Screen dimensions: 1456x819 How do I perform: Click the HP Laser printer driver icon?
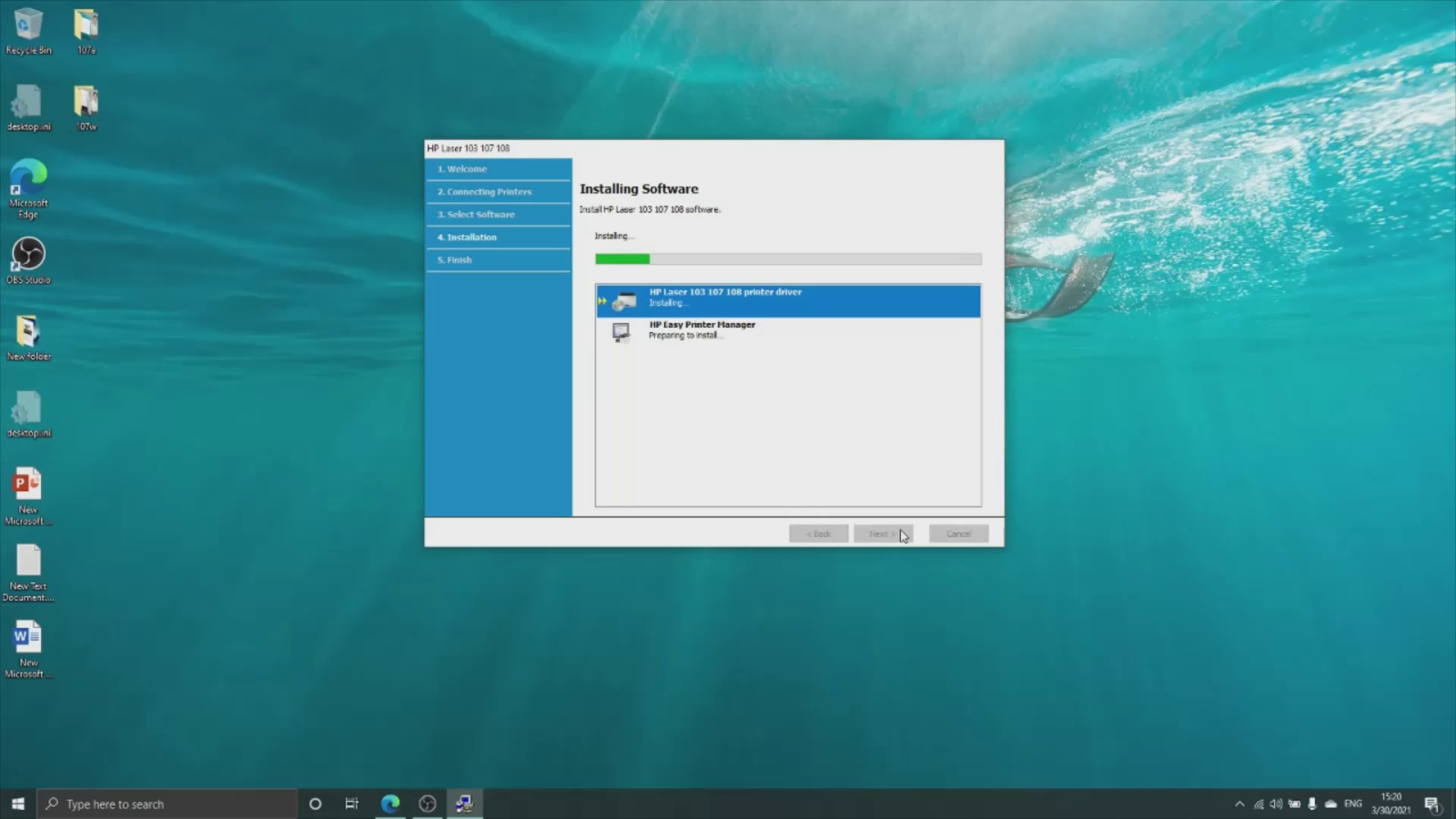coord(624,300)
